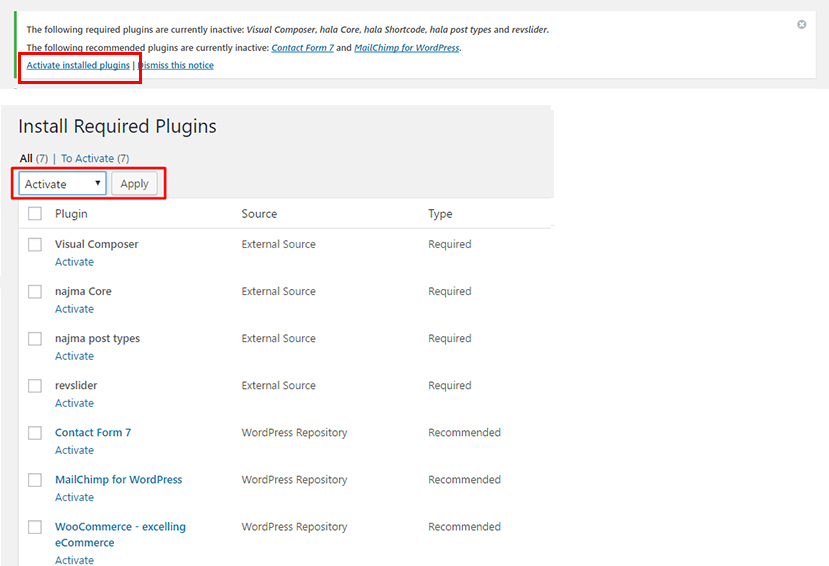Click the revslider plugin name
This screenshot has height=566, width=829.
click(x=76, y=385)
